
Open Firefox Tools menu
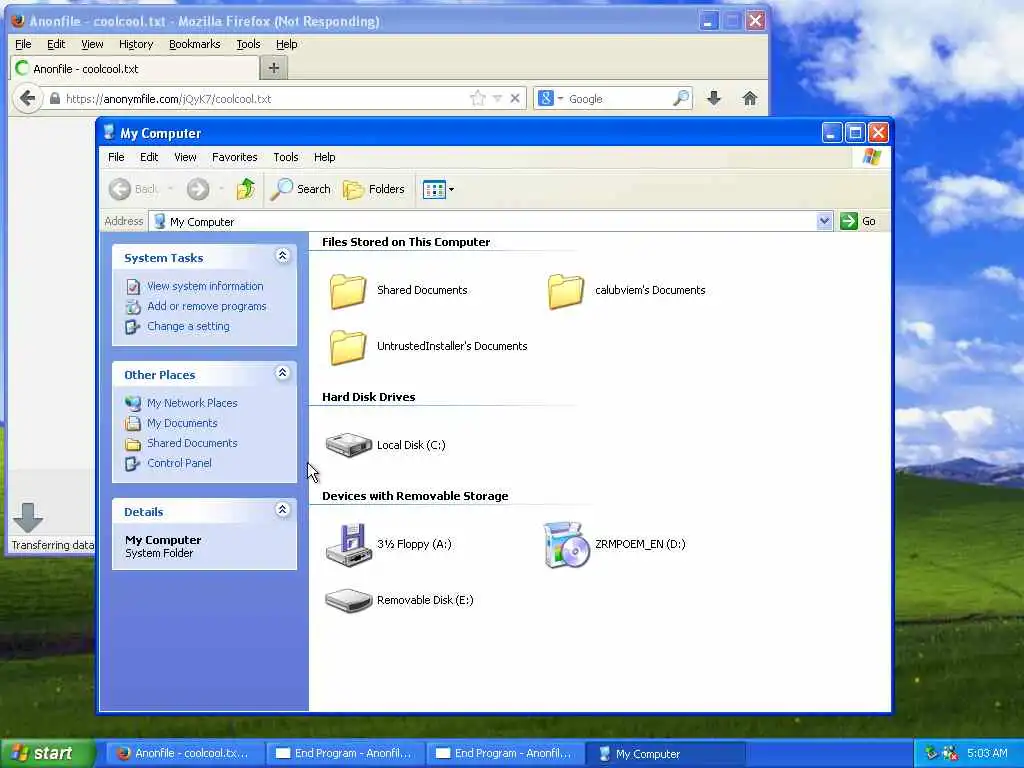248,44
